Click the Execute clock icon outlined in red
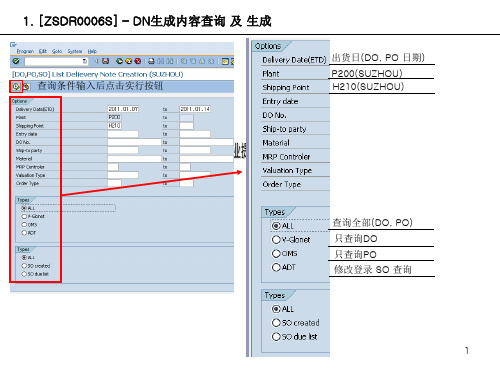 [x=16, y=87]
